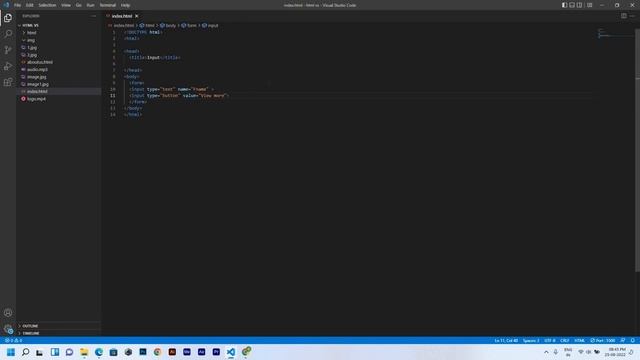640x360 pixels.
Task: Click Spaces: 2 indentation selector
Action: click(531, 340)
